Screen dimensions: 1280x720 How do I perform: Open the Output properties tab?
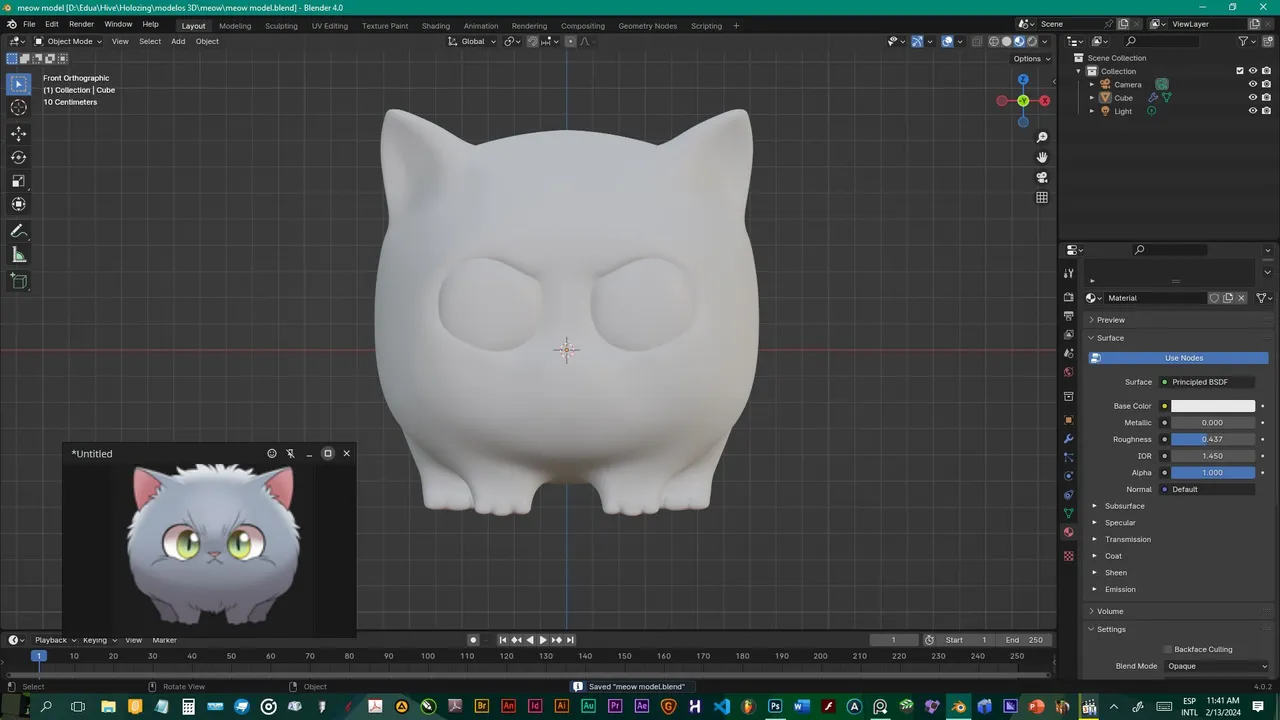[x=1068, y=316]
